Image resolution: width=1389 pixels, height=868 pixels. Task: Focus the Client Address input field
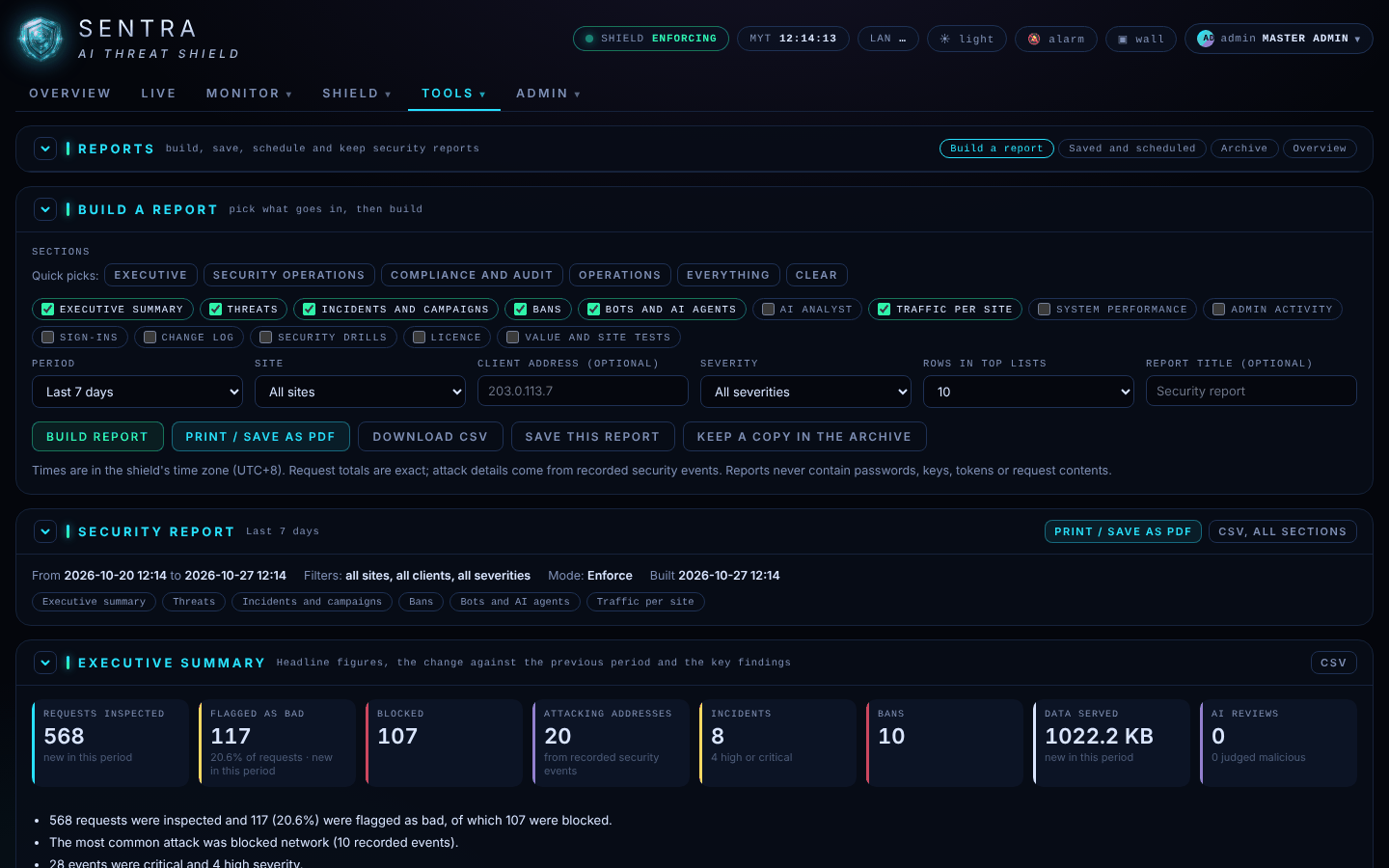(583, 391)
